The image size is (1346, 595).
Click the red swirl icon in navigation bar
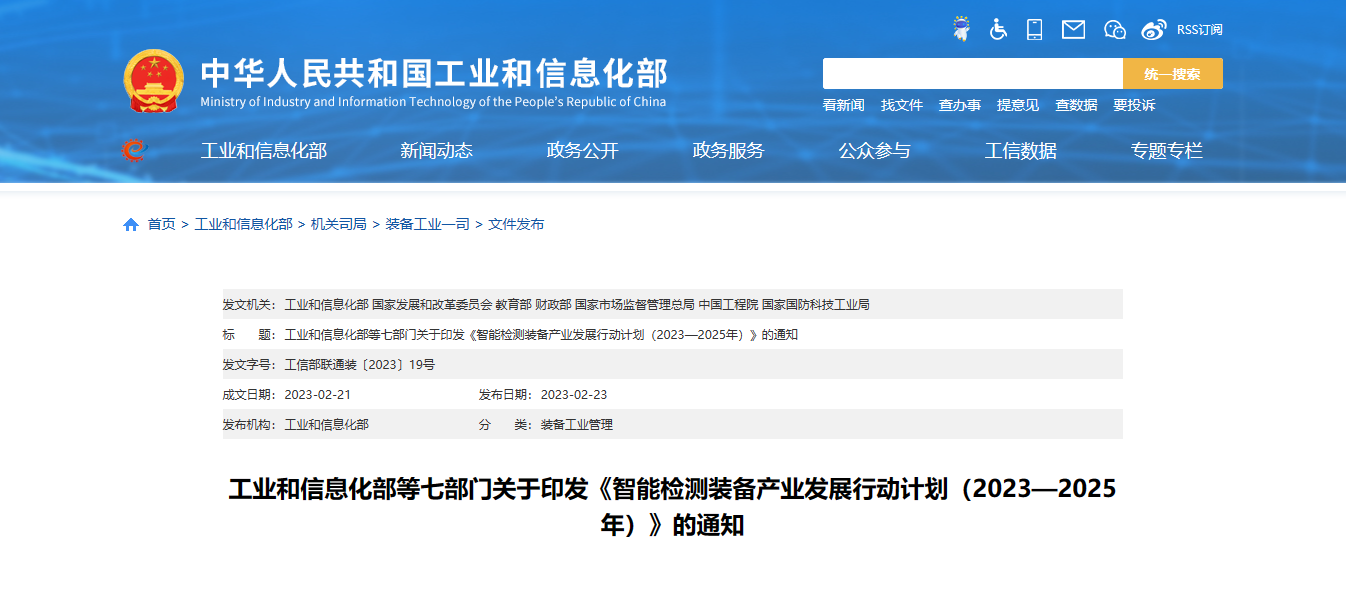coord(133,151)
